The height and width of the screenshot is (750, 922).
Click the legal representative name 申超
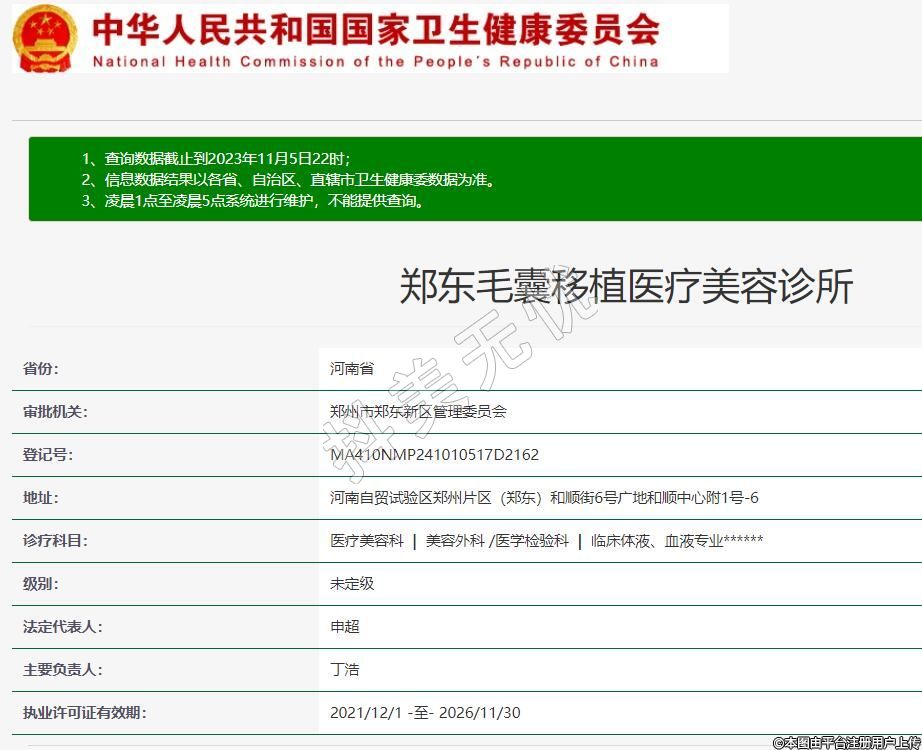[x=345, y=627]
